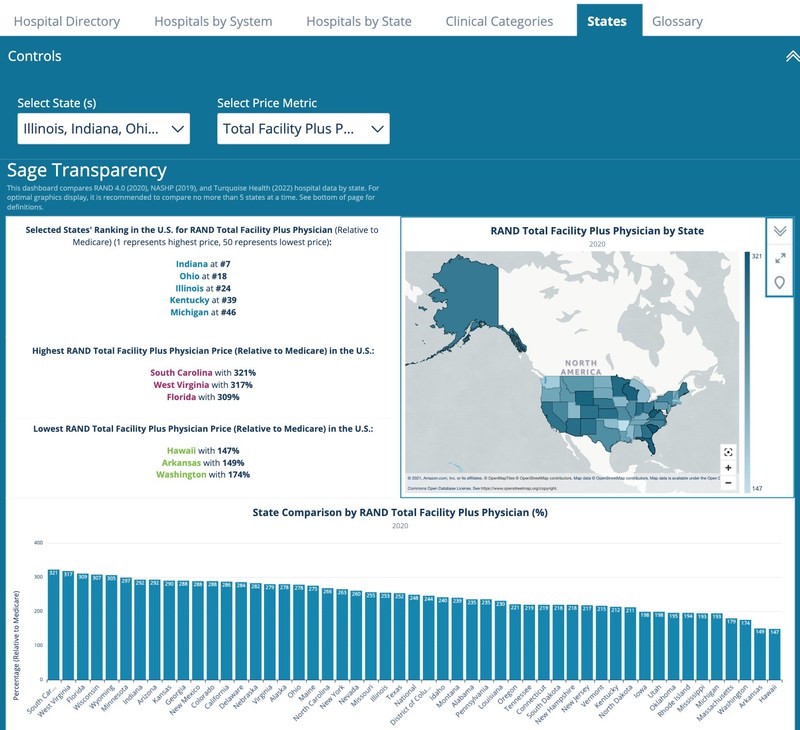The image size is (800, 730).
Task: Reset the map view with the focus icon
Action: [728, 452]
